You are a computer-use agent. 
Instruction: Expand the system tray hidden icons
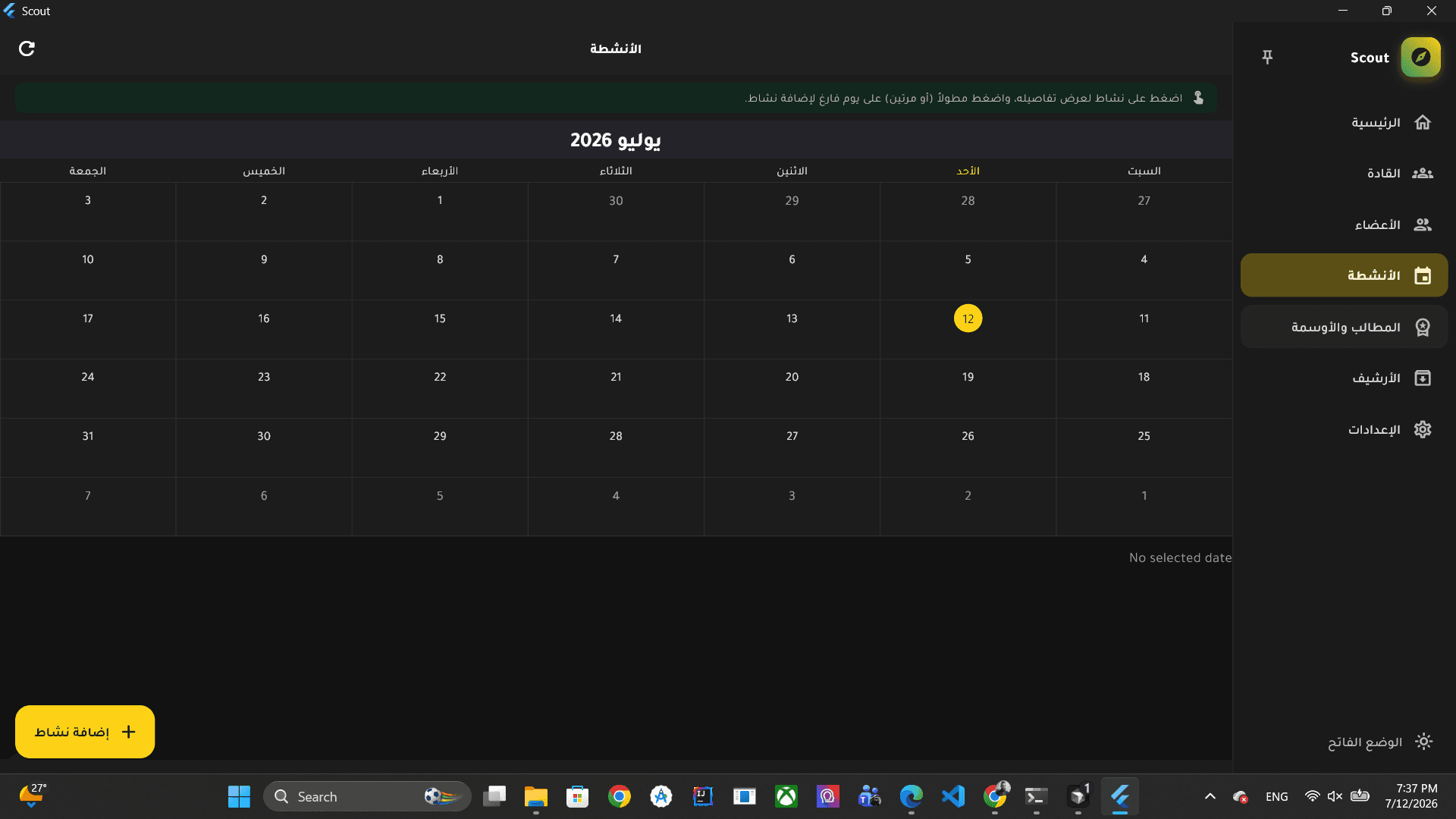pyautogui.click(x=1210, y=796)
